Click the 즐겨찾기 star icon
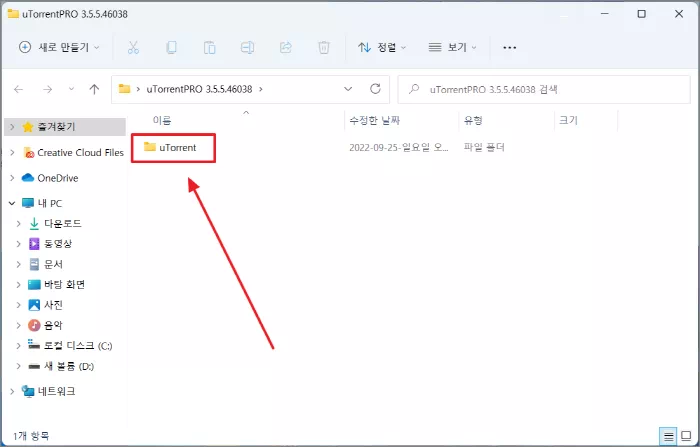Viewport: 700px width, 447px height. point(28,127)
